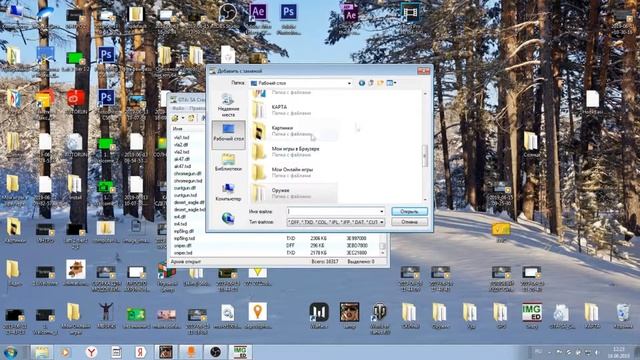Open the Network globe icon in places bar

(228, 218)
